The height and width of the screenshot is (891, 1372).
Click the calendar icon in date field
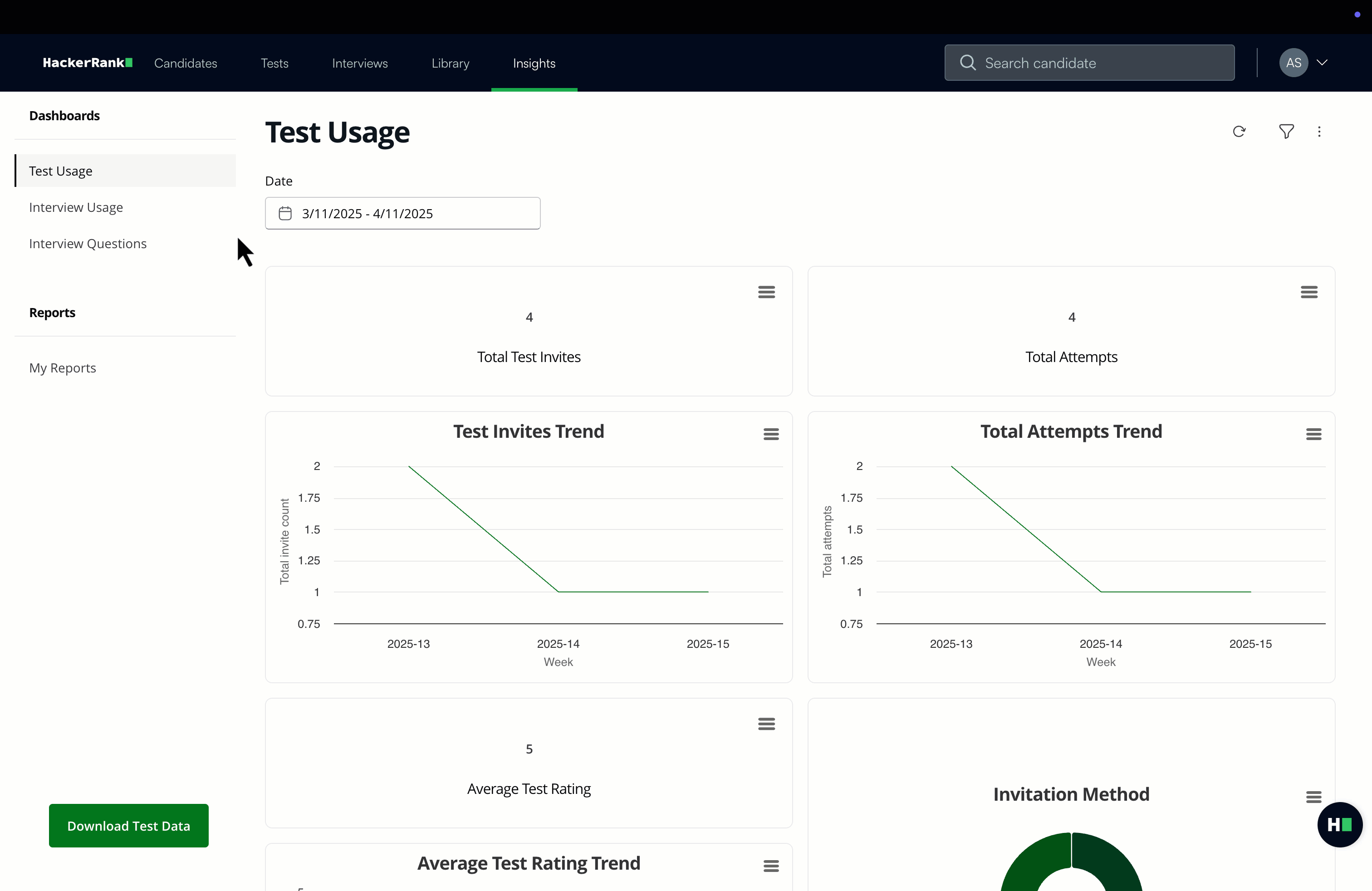[285, 214]
